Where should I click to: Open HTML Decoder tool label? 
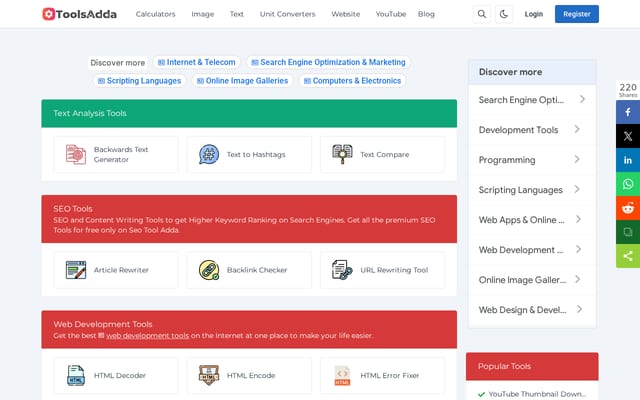[x=120, y=375]
